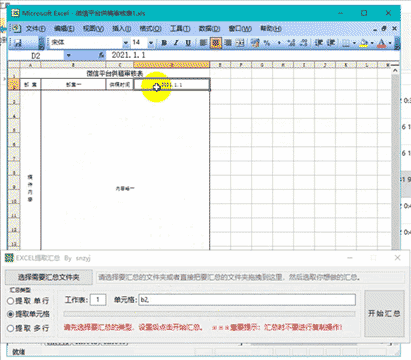This screenshot has width=411, height=360.
Task: Click Increase Decimal icon
Action: pos(291,43)
